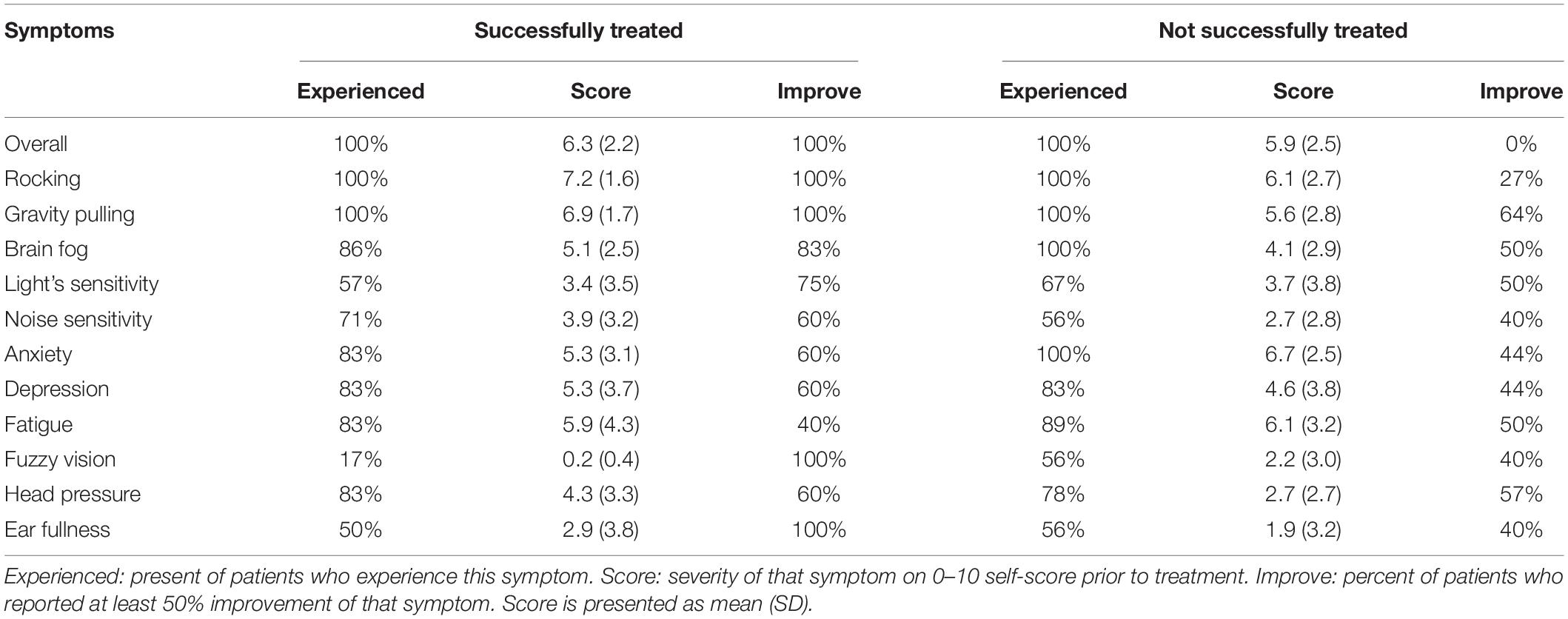
Task: Select the Head pressure row label
Action: coord(73,495)
